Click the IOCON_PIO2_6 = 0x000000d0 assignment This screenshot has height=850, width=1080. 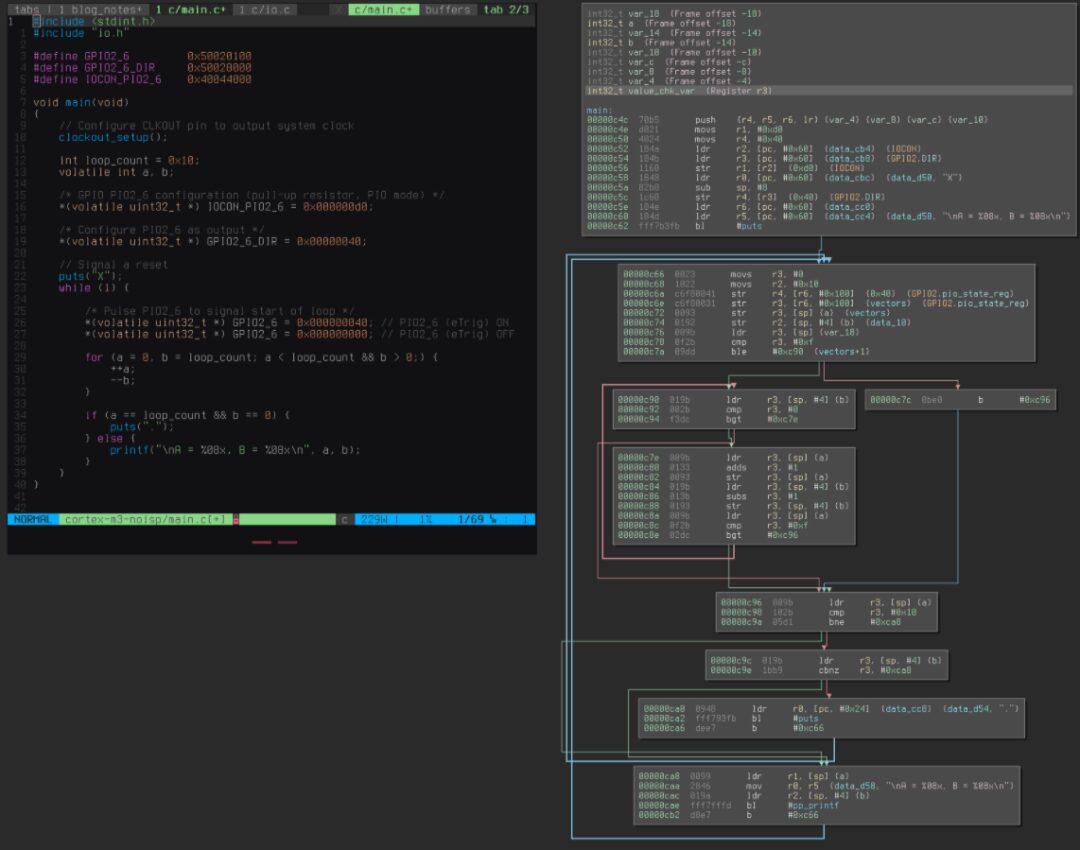(216, 207)
